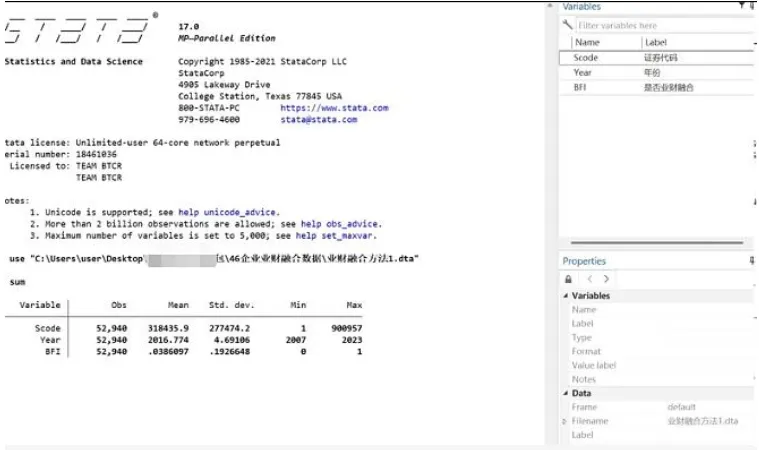Click the 'sum' command in results
Image resolution: width=759 pixels, height=450 pixels.
point(17,282)
